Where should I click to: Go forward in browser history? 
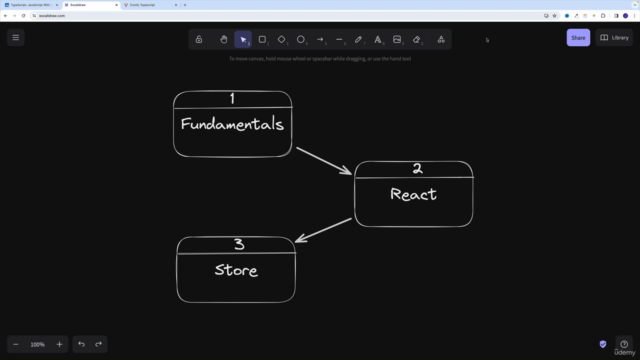point(14,16)
